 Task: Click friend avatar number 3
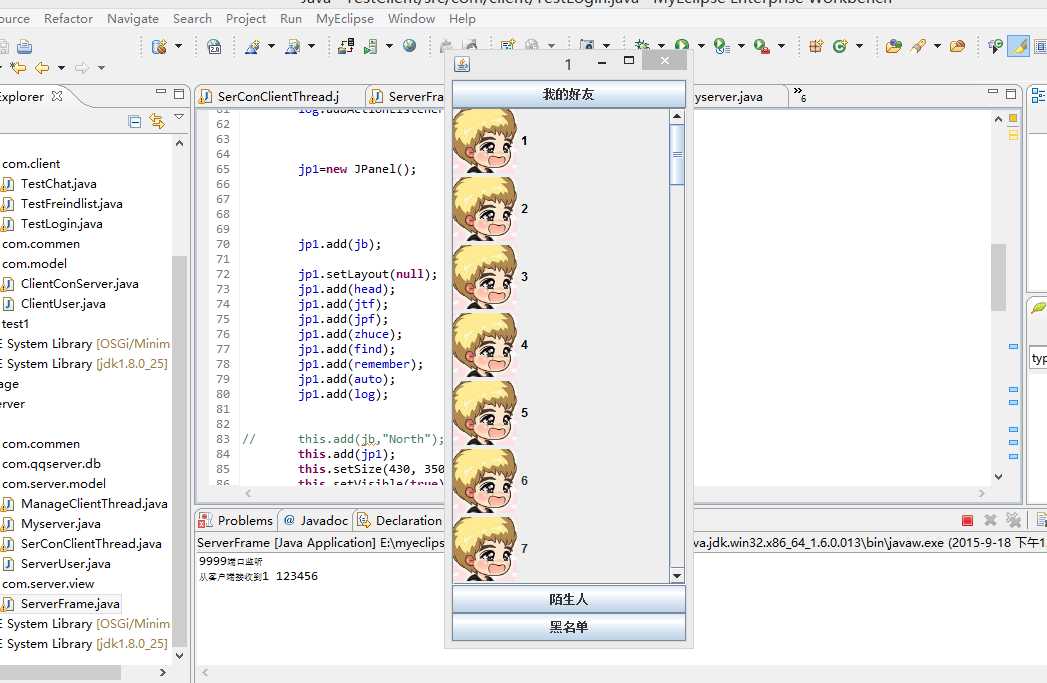(x=484, y=276)
